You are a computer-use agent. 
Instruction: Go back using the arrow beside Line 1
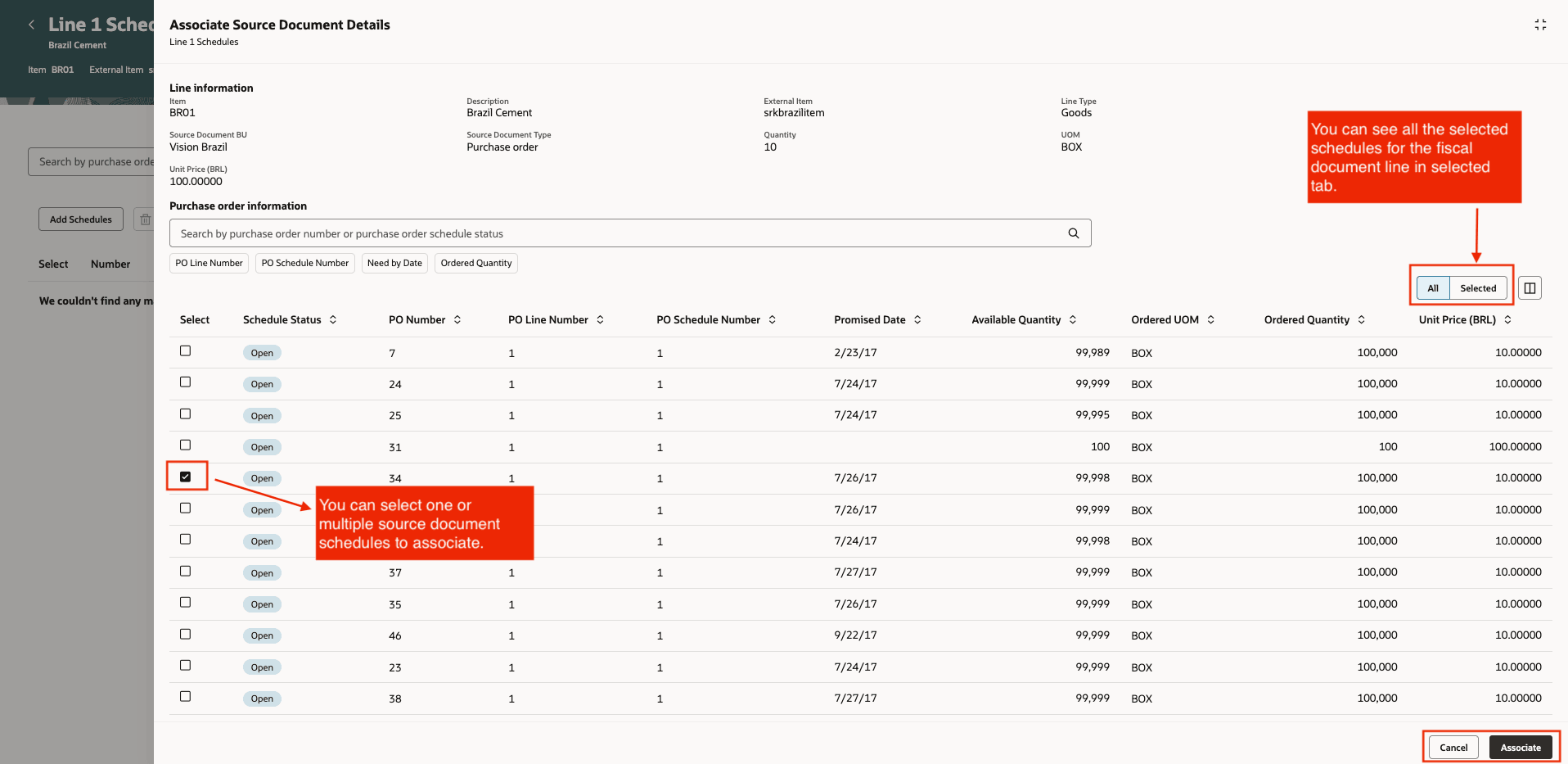(x=31, y=25)
